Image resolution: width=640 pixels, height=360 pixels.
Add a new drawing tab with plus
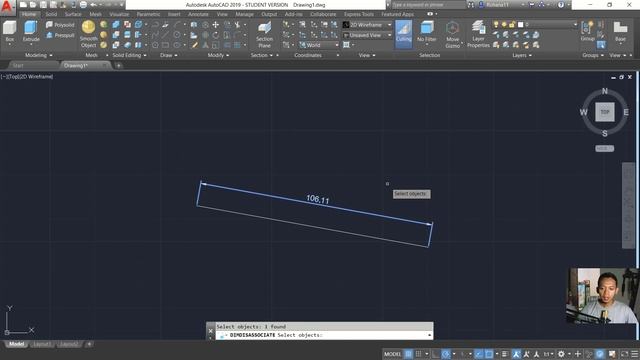point(118,65)
